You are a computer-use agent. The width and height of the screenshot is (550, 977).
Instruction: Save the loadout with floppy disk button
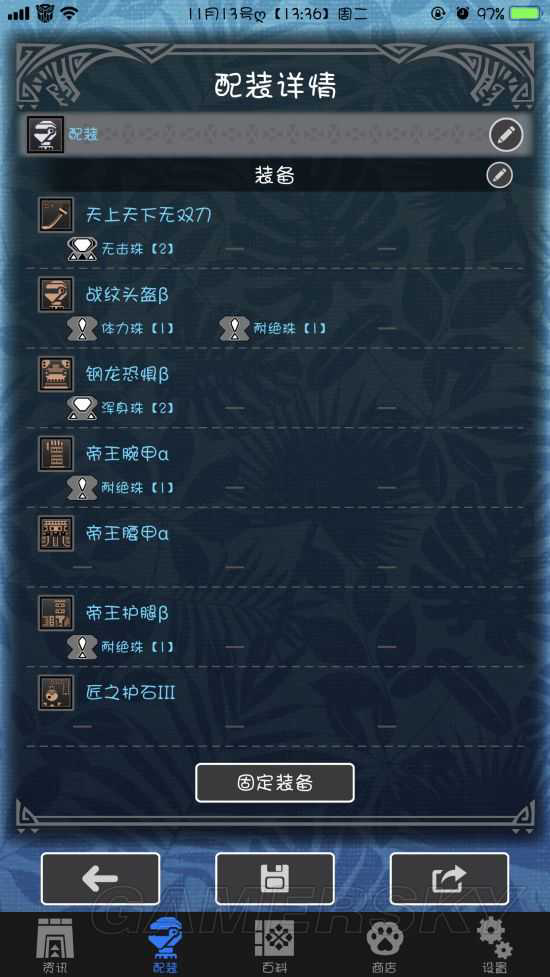click(x=275, y=879)
